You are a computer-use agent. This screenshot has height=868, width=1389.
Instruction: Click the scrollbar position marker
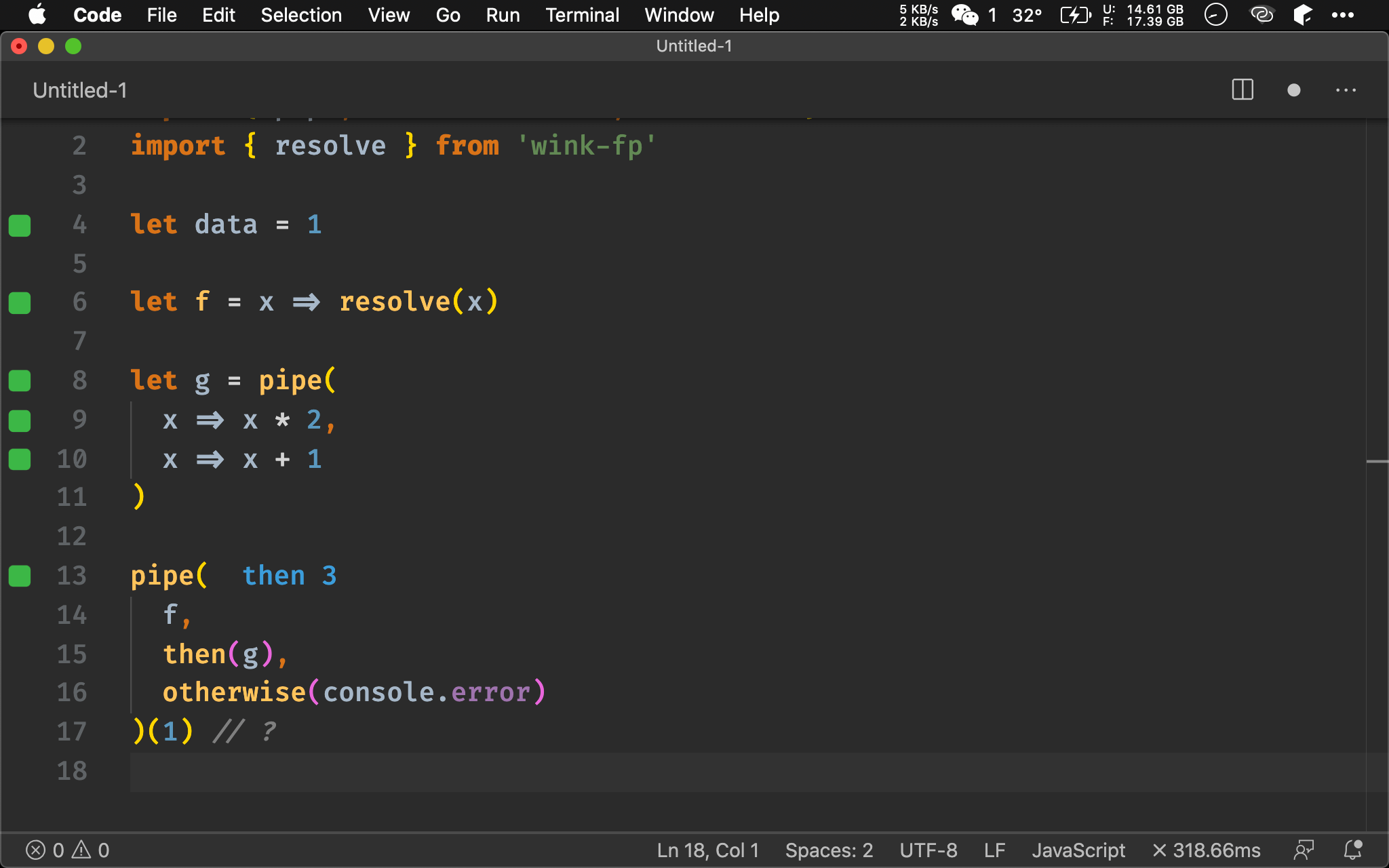click(x=1377, y=462)
